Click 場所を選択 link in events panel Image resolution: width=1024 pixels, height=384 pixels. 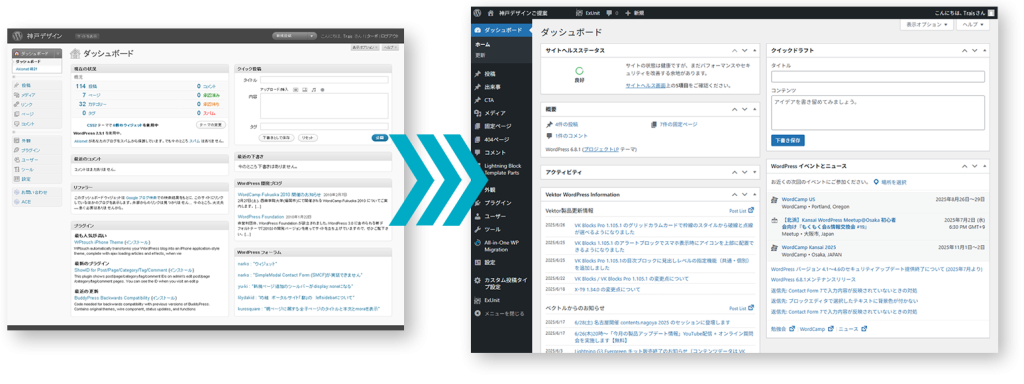[x=893, y=182]
